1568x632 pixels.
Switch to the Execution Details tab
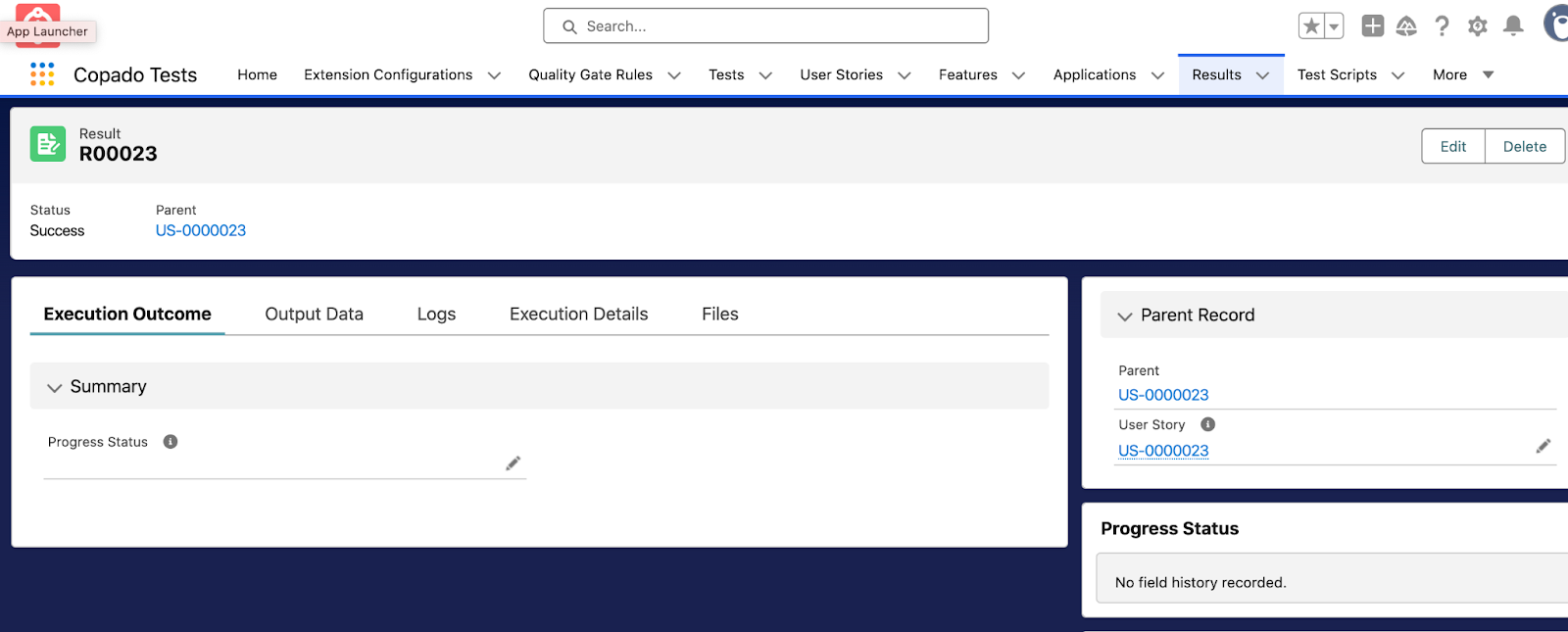tap(578, 314)
